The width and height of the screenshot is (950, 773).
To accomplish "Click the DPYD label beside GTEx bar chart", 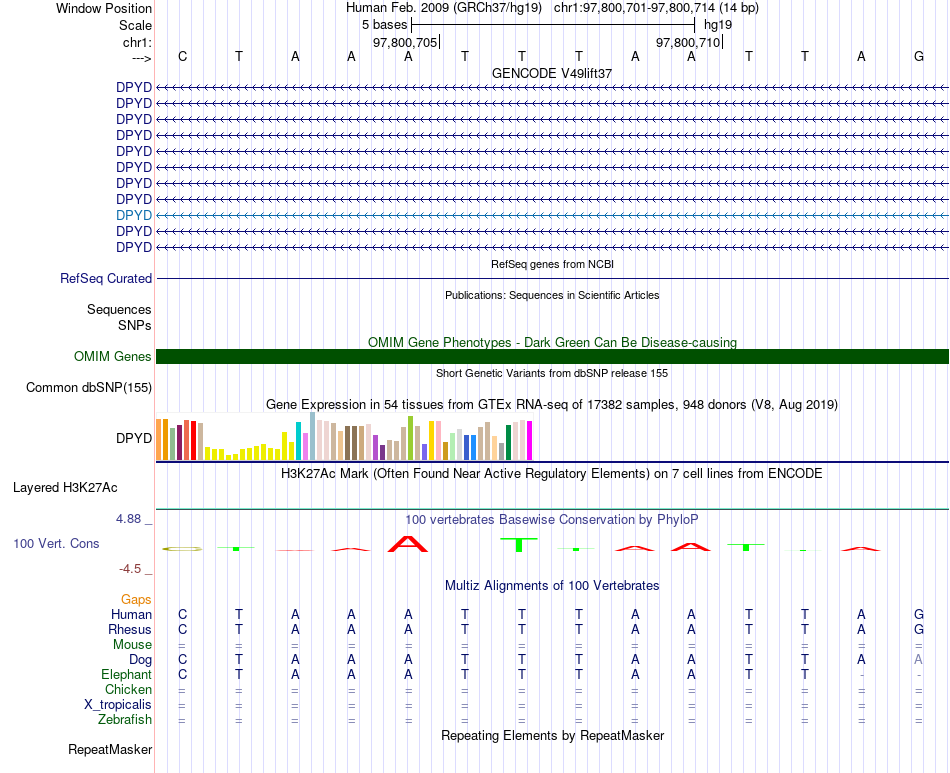I will pos(134,438).
